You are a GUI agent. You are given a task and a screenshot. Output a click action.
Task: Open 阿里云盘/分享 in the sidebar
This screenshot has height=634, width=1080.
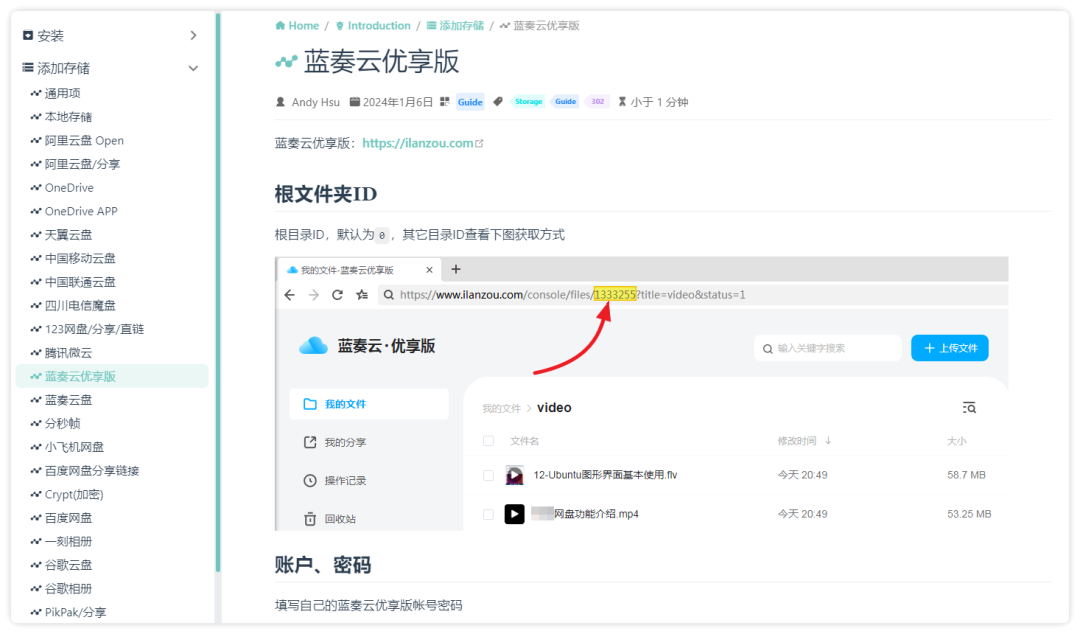(x=112, y=164)
